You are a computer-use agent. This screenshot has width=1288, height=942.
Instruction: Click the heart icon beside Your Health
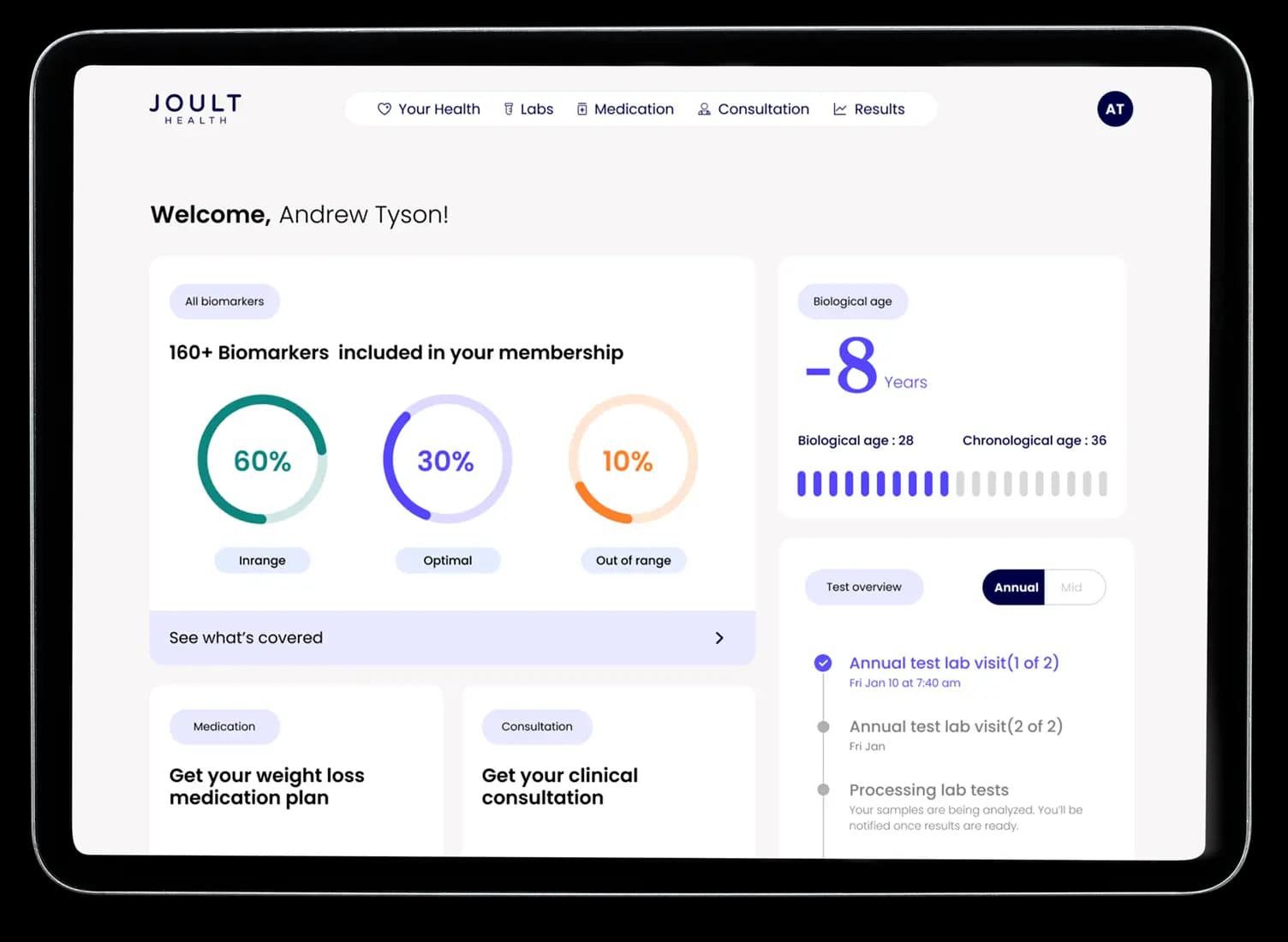point(384,109)
